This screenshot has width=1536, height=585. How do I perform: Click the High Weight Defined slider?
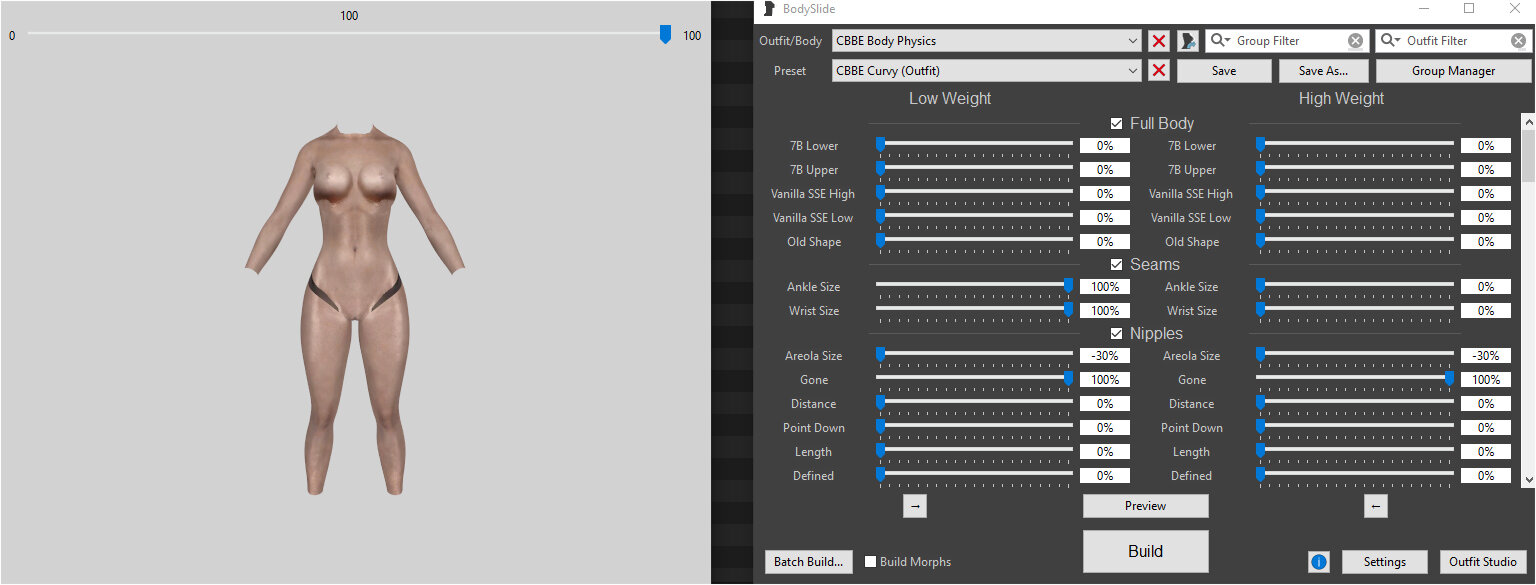tap(1355, 476)
